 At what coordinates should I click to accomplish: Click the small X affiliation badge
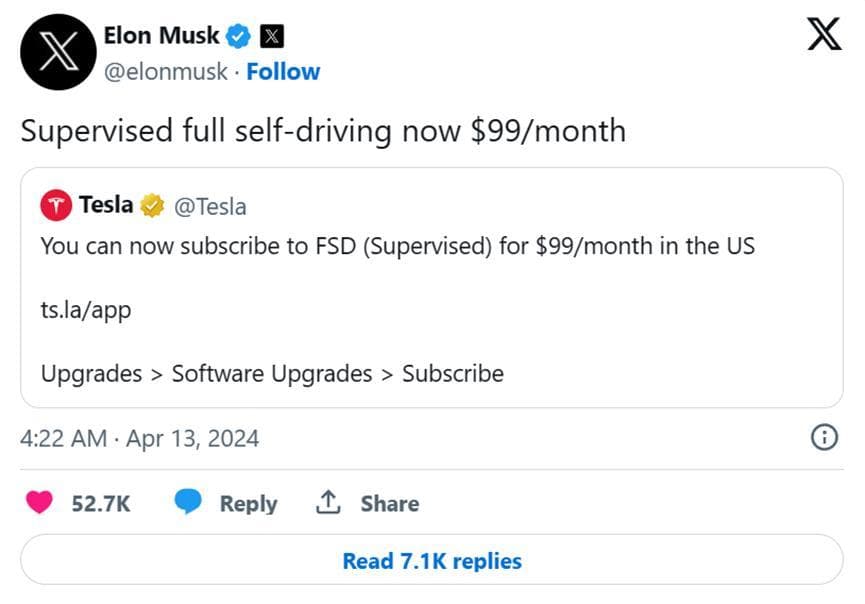pyautogui.click(x=272, y=37)
